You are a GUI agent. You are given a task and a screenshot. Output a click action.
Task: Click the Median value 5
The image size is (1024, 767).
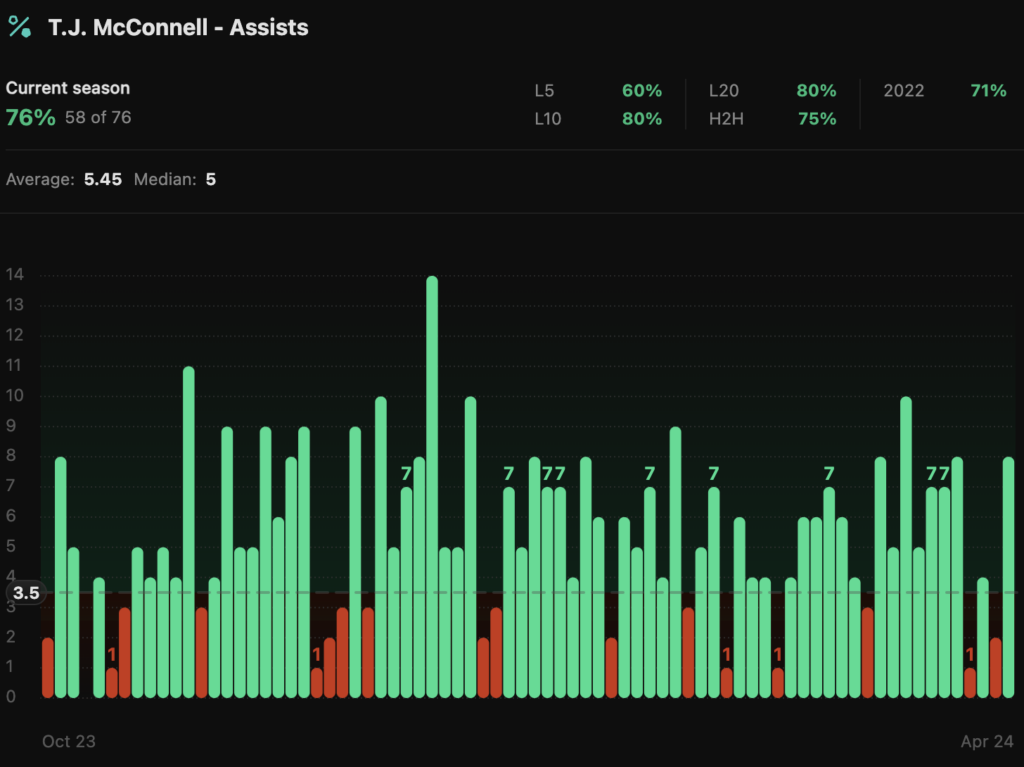(x=211, y=180)
